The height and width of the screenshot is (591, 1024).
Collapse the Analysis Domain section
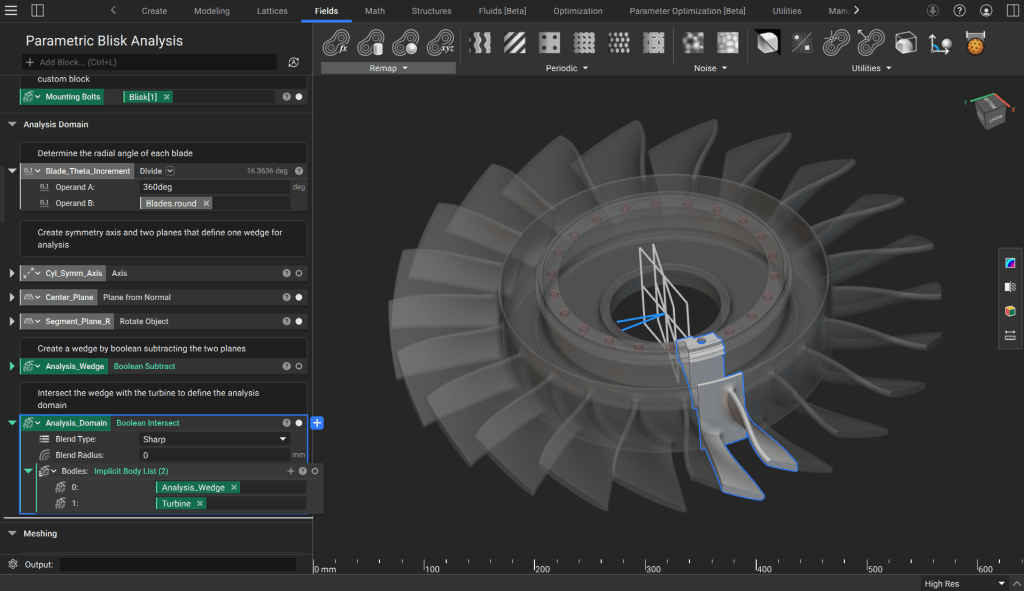(x=12, y=125)
